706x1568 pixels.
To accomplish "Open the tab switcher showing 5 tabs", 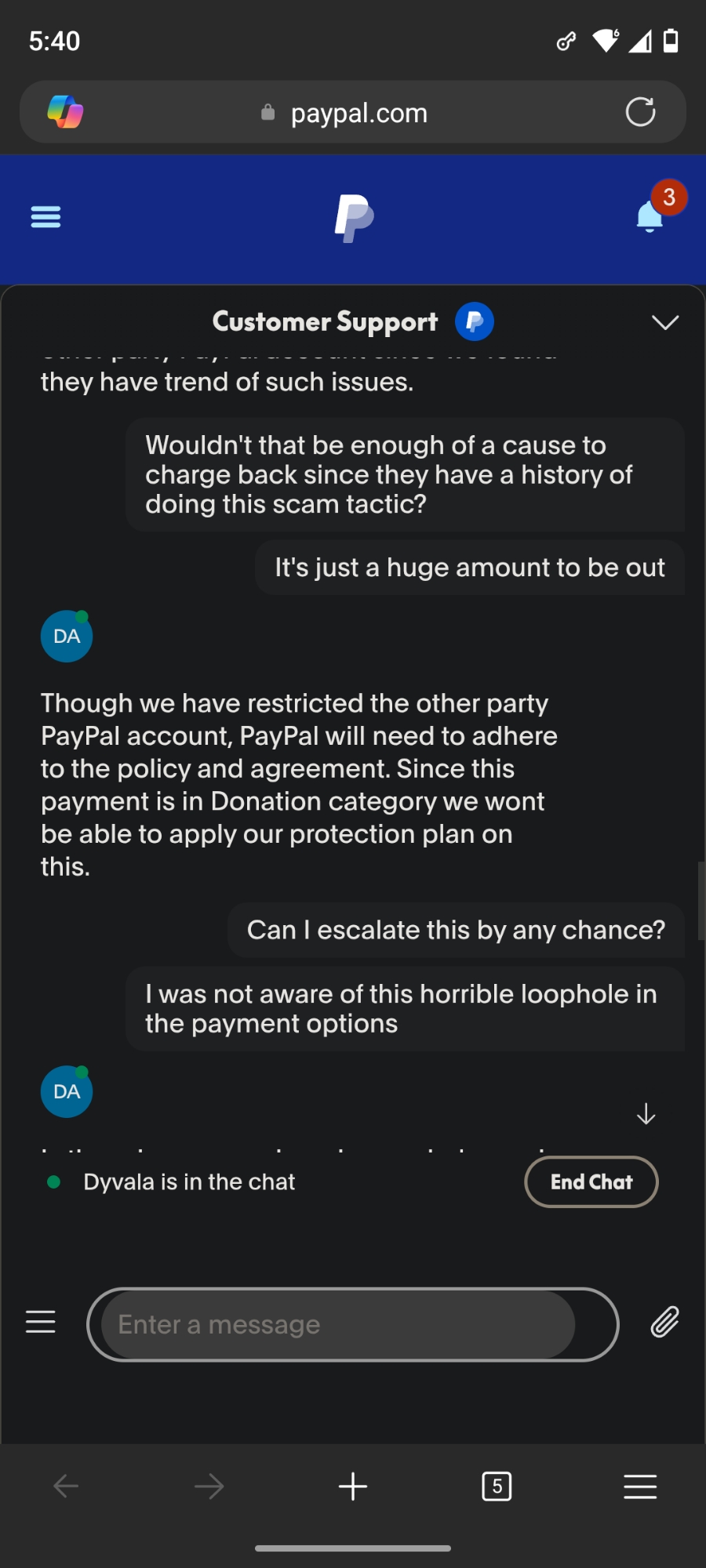I will [497, 1486].
